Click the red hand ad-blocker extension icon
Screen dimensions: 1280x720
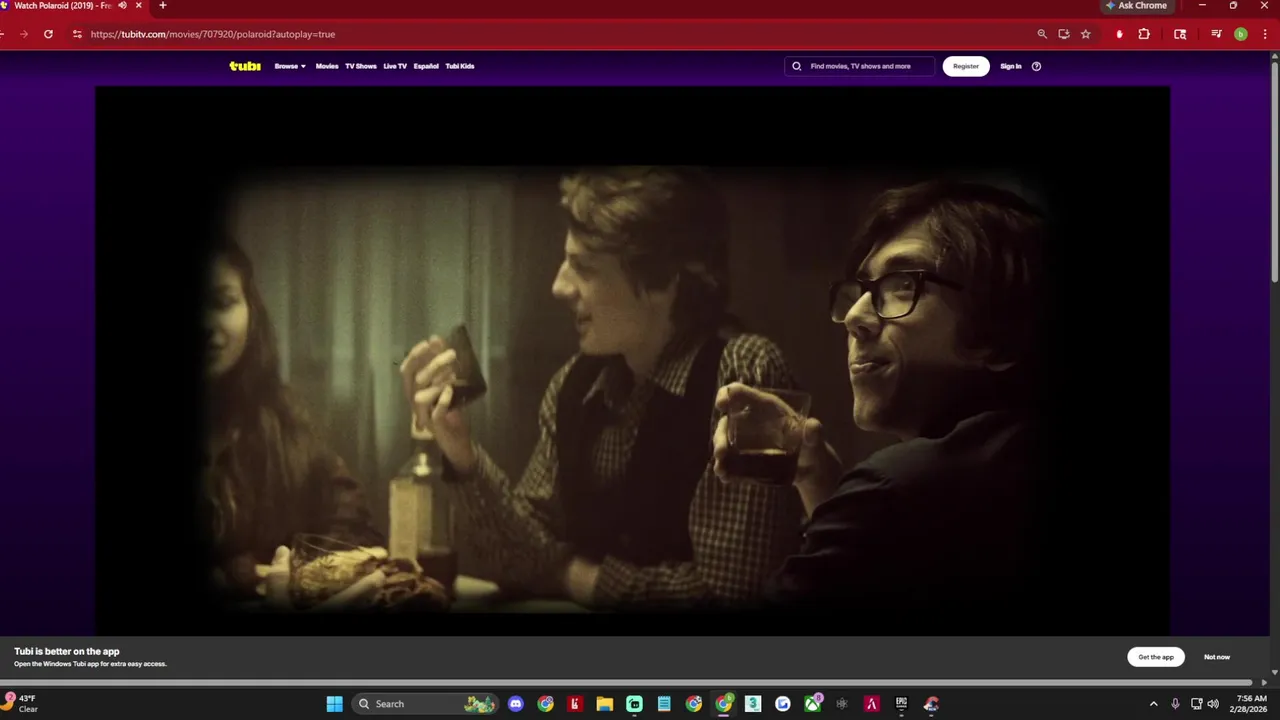[x=1119, y=34]
